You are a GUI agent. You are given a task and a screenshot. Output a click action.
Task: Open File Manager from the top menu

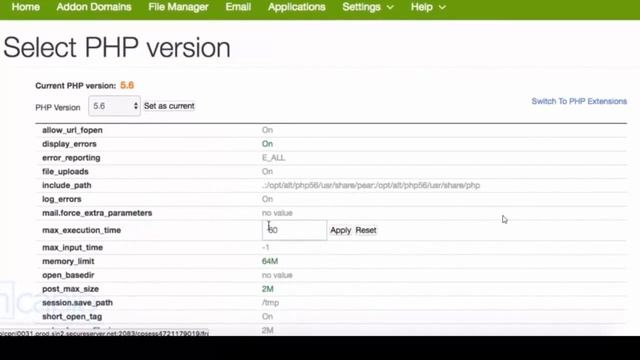pos(178,7)
